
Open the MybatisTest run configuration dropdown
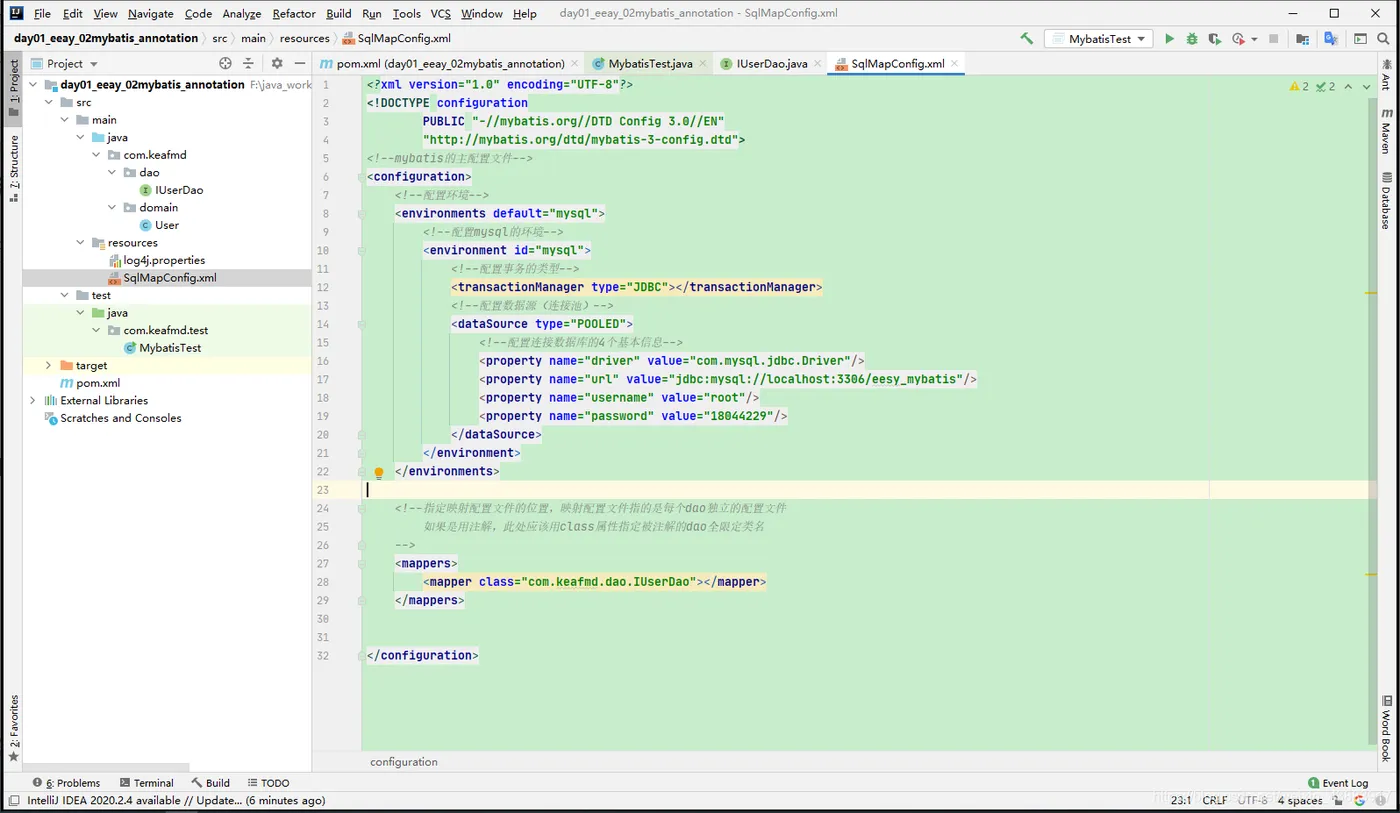pyautogui.click(x=1098, y=39)
